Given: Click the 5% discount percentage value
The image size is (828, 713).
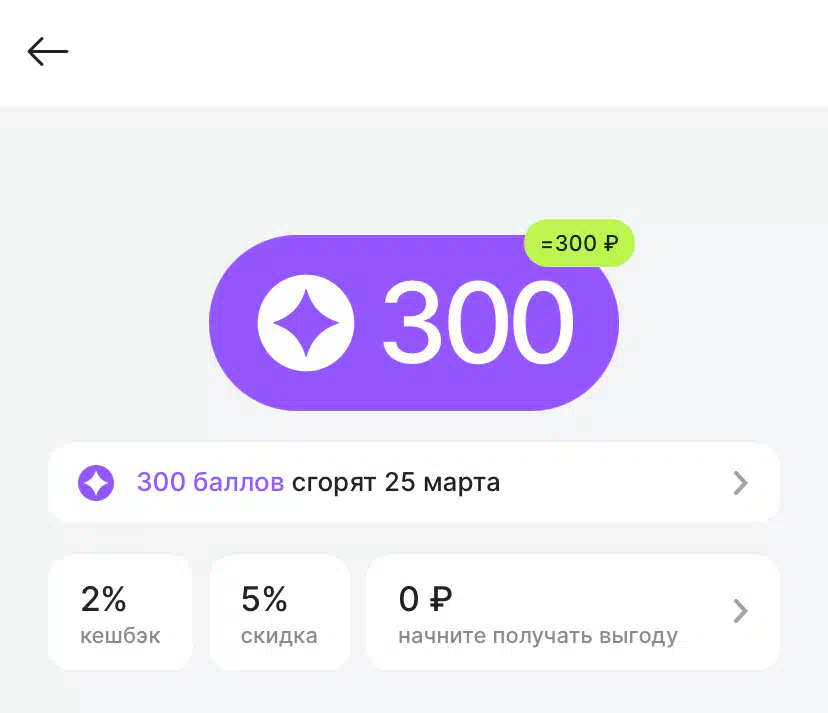Looking at the screenshot, I should (x=264, y=599).
